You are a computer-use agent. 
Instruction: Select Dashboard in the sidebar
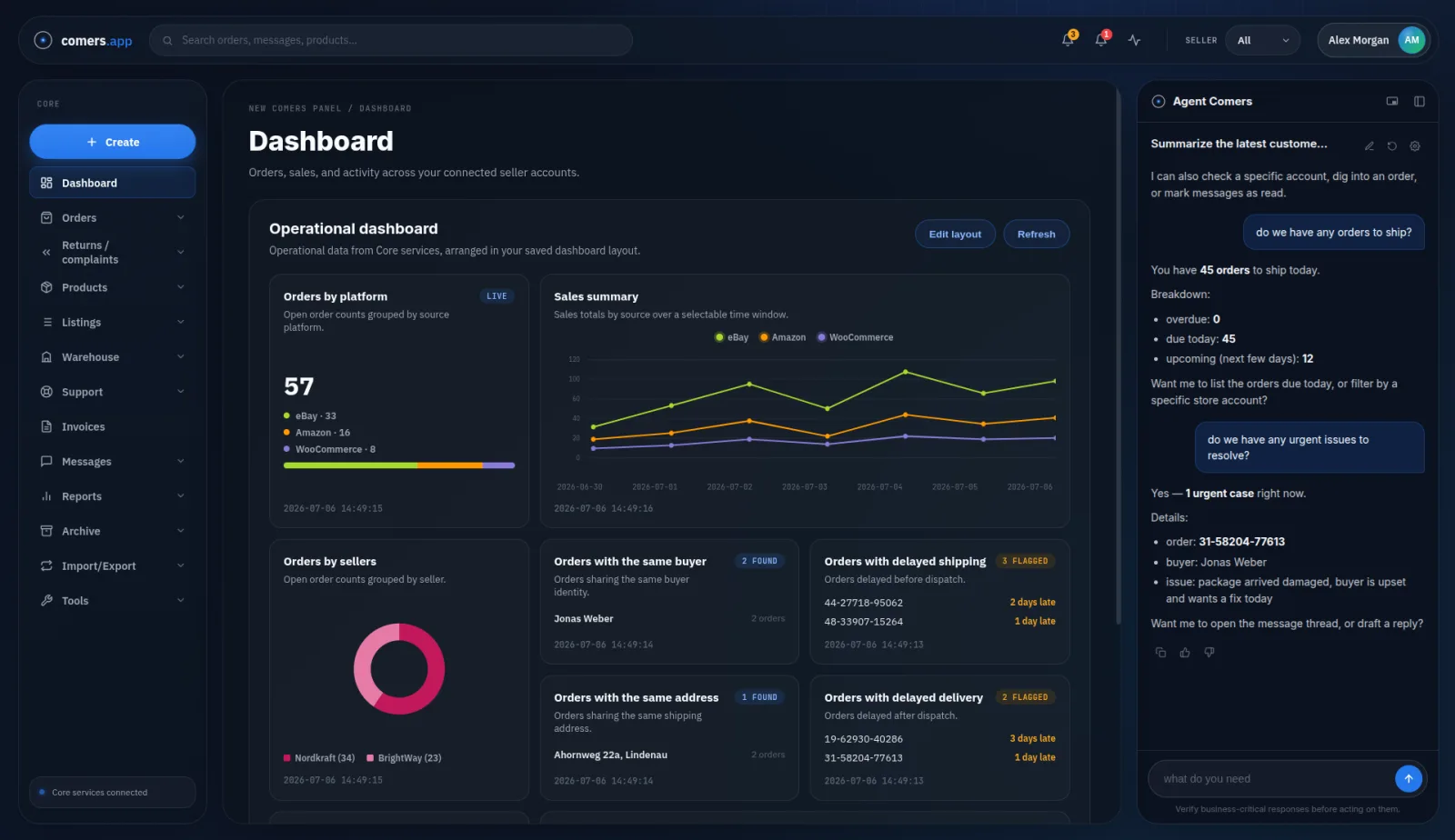click(113, 183)
